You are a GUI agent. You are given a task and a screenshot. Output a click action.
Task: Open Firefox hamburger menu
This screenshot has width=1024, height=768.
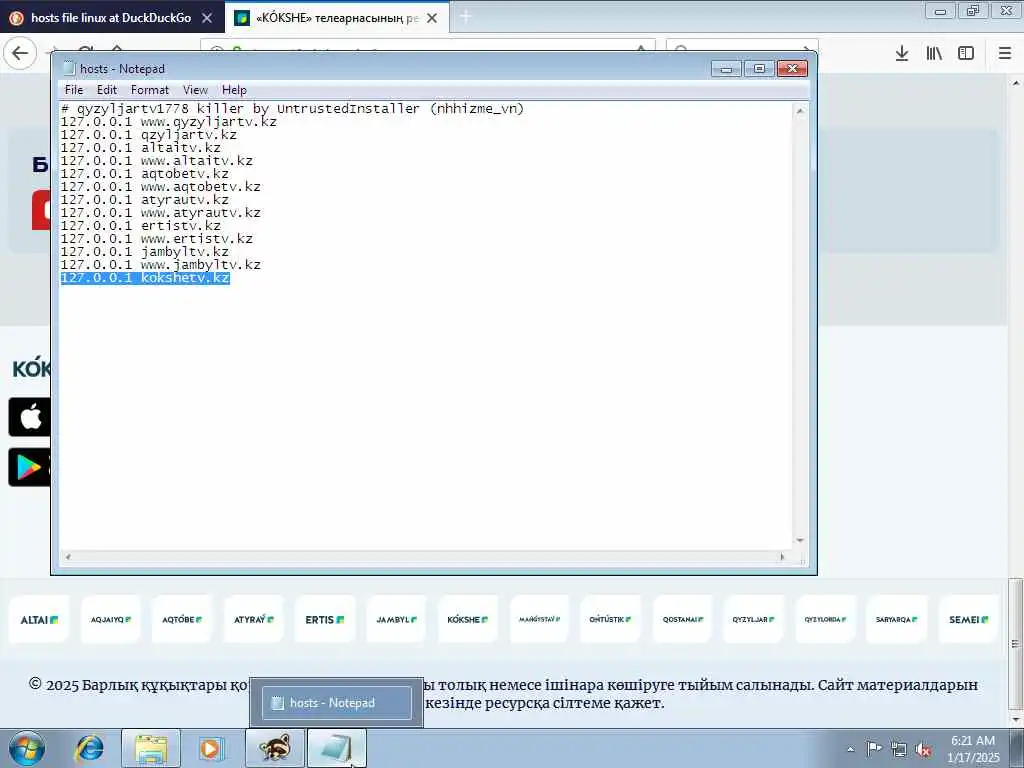(x=1005, y=54)
